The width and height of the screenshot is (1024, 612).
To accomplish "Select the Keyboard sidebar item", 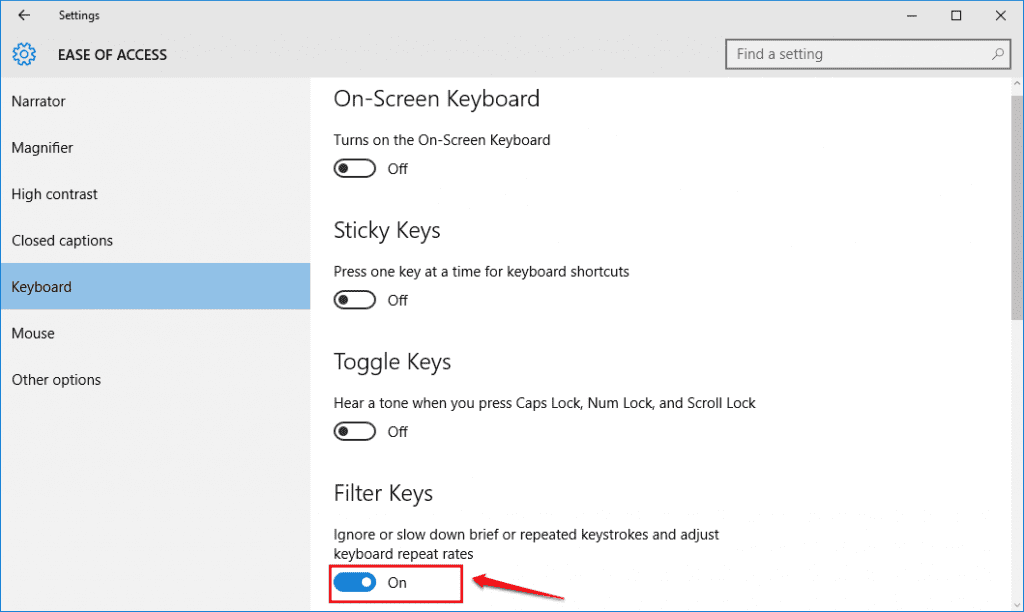I will (155, 287).
